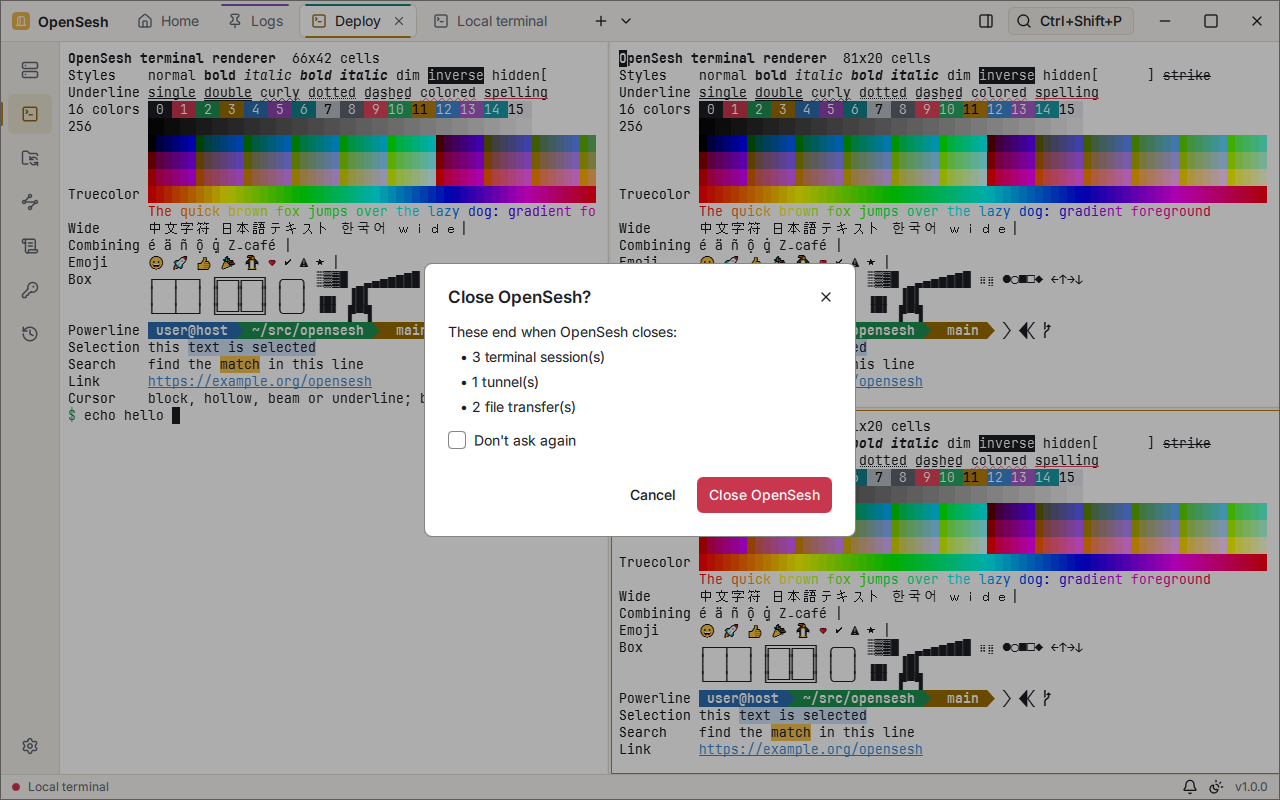
Task: Click the Truecolor gradient bar in bottom-right pane
Action: point(983,562)
